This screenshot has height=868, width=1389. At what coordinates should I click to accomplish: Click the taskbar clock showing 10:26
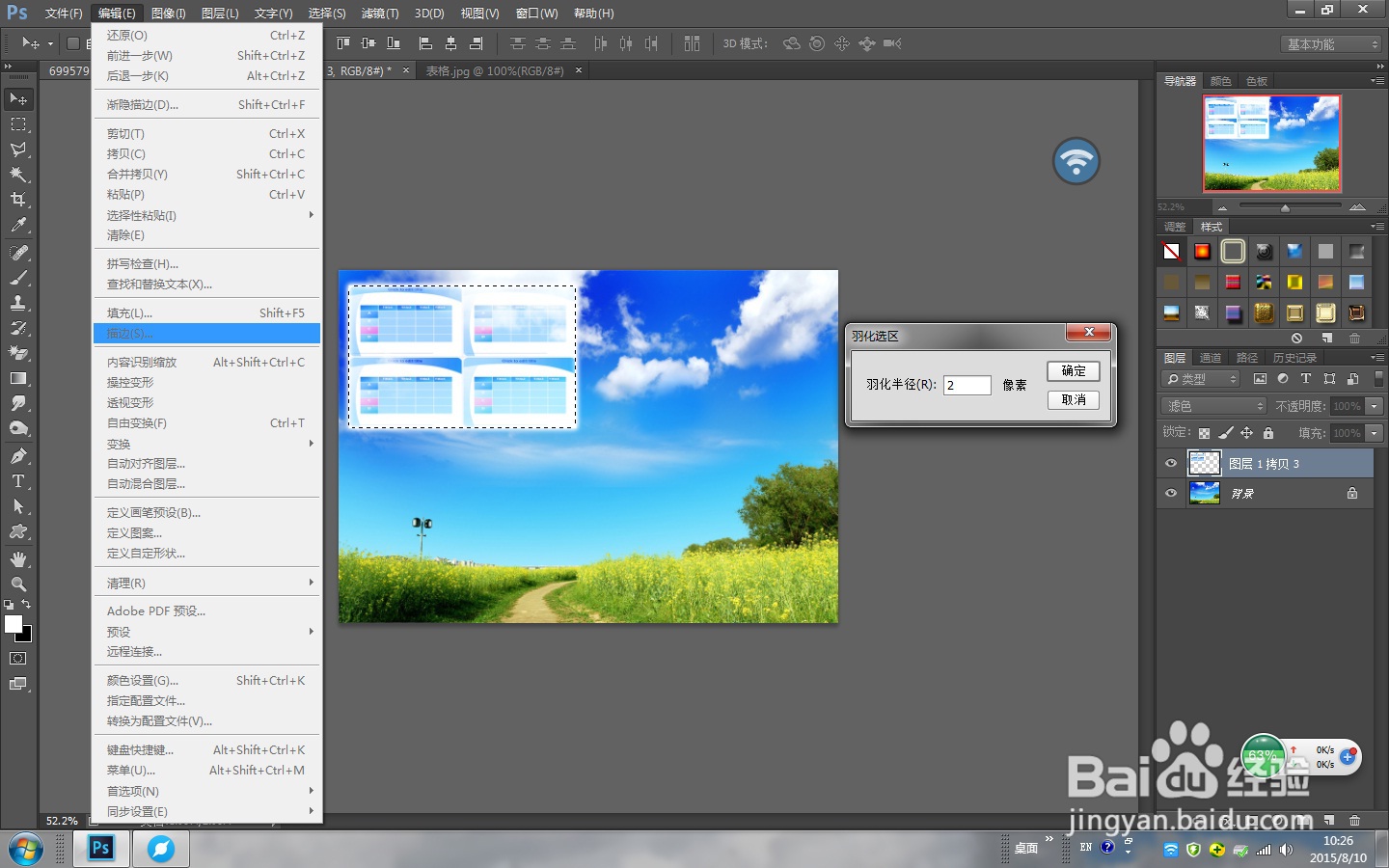pos(1338,841)
